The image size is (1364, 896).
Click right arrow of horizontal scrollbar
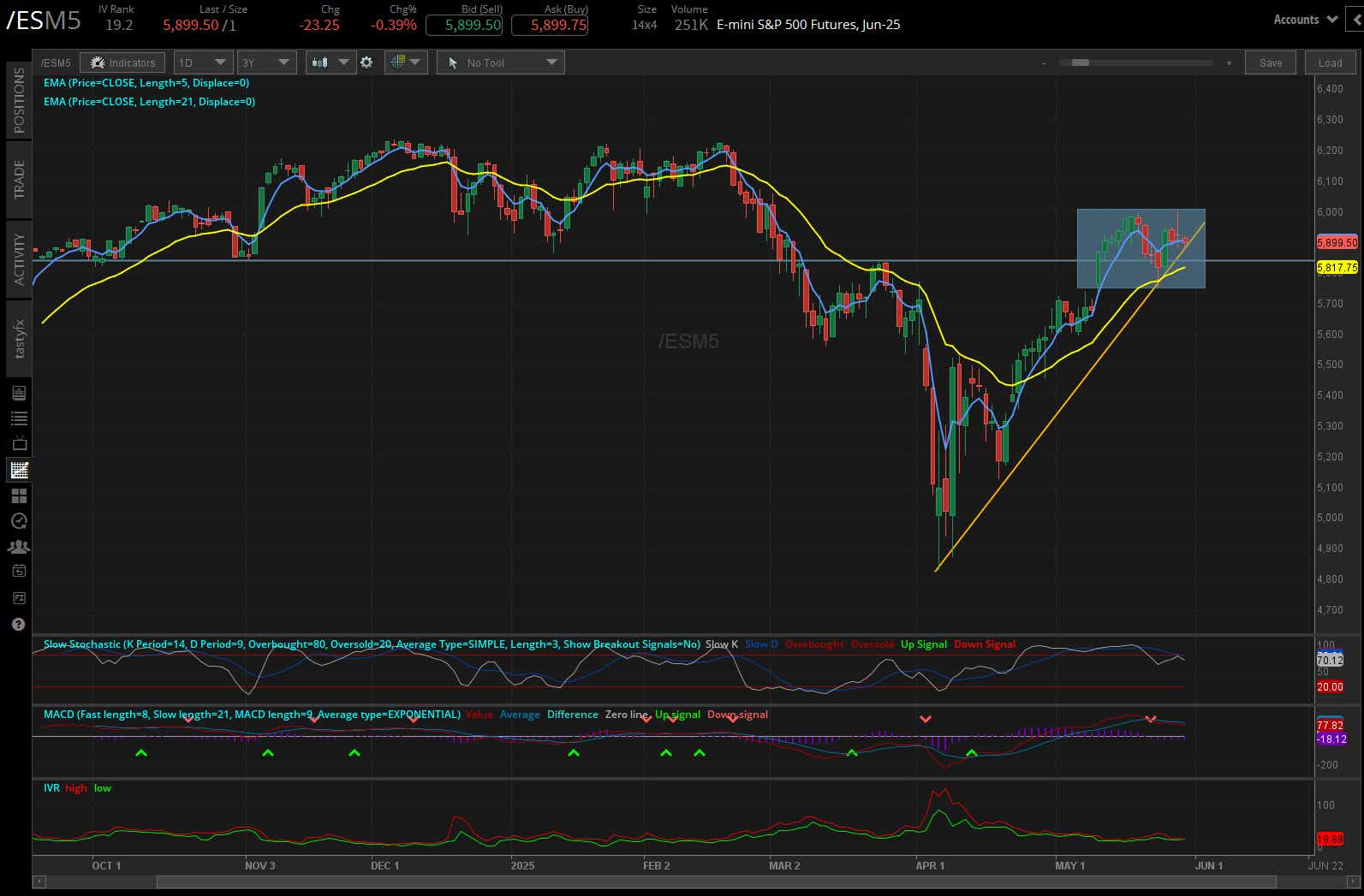(x=1353, y=881)
